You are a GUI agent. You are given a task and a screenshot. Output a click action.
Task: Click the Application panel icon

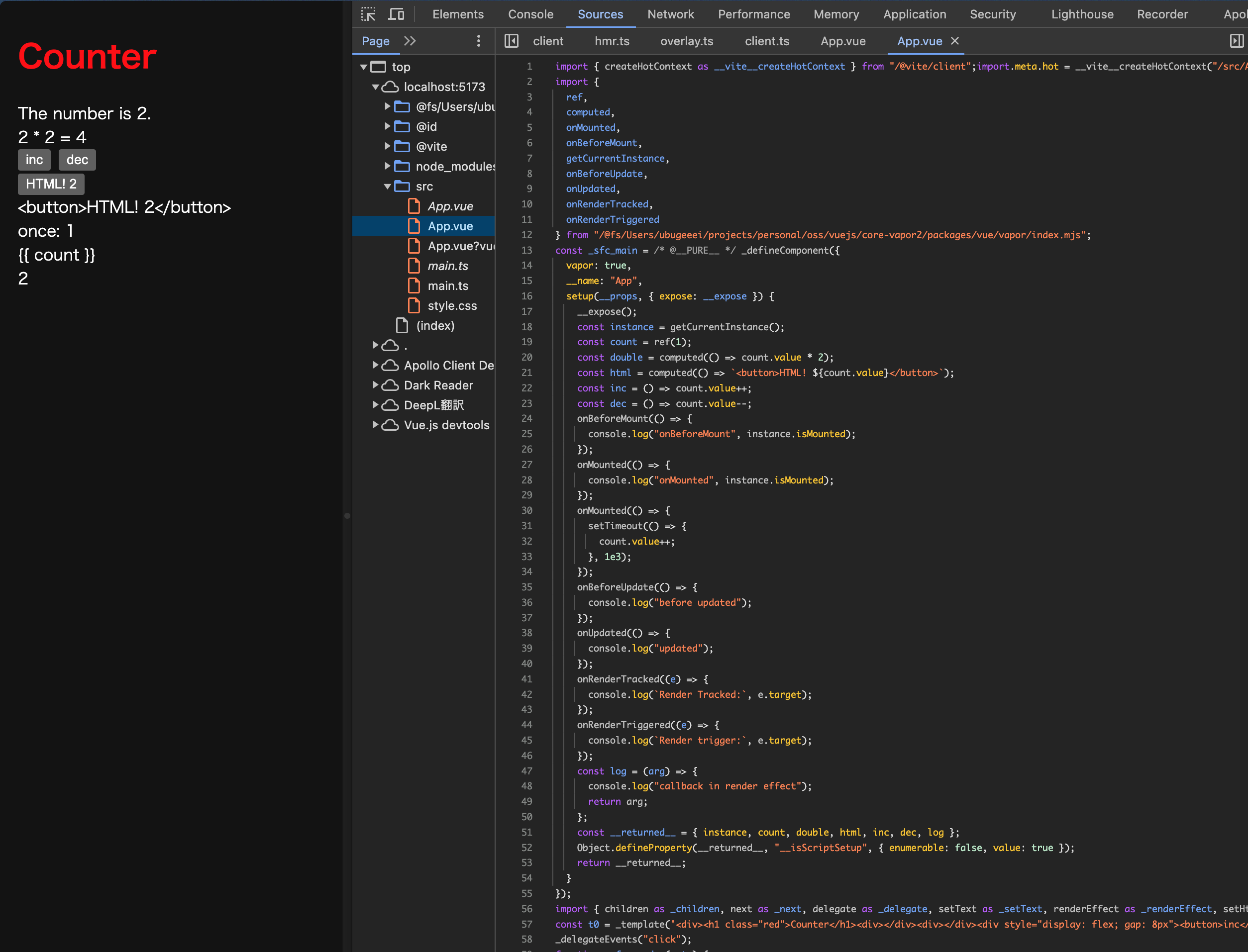tap(913, 14)
